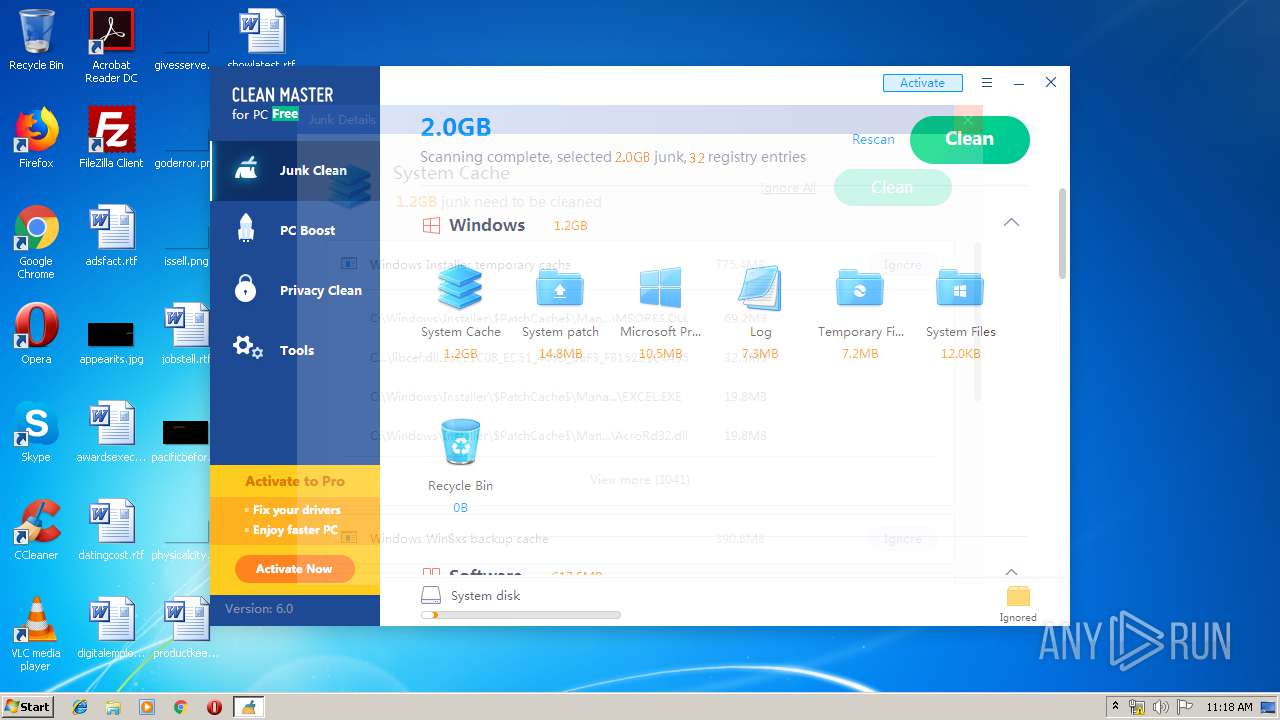Show hidden system tray icons
This screenshot has width=1280, height=720.
coord(1115,707)
